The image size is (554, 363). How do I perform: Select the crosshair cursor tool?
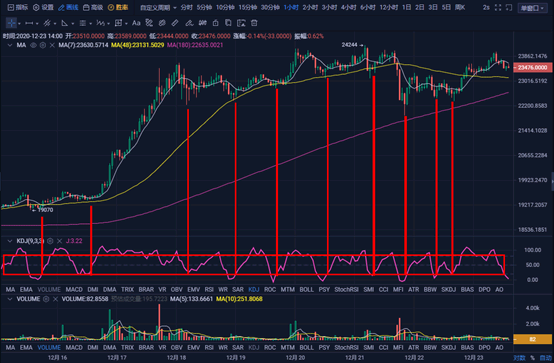click(11, 23)
